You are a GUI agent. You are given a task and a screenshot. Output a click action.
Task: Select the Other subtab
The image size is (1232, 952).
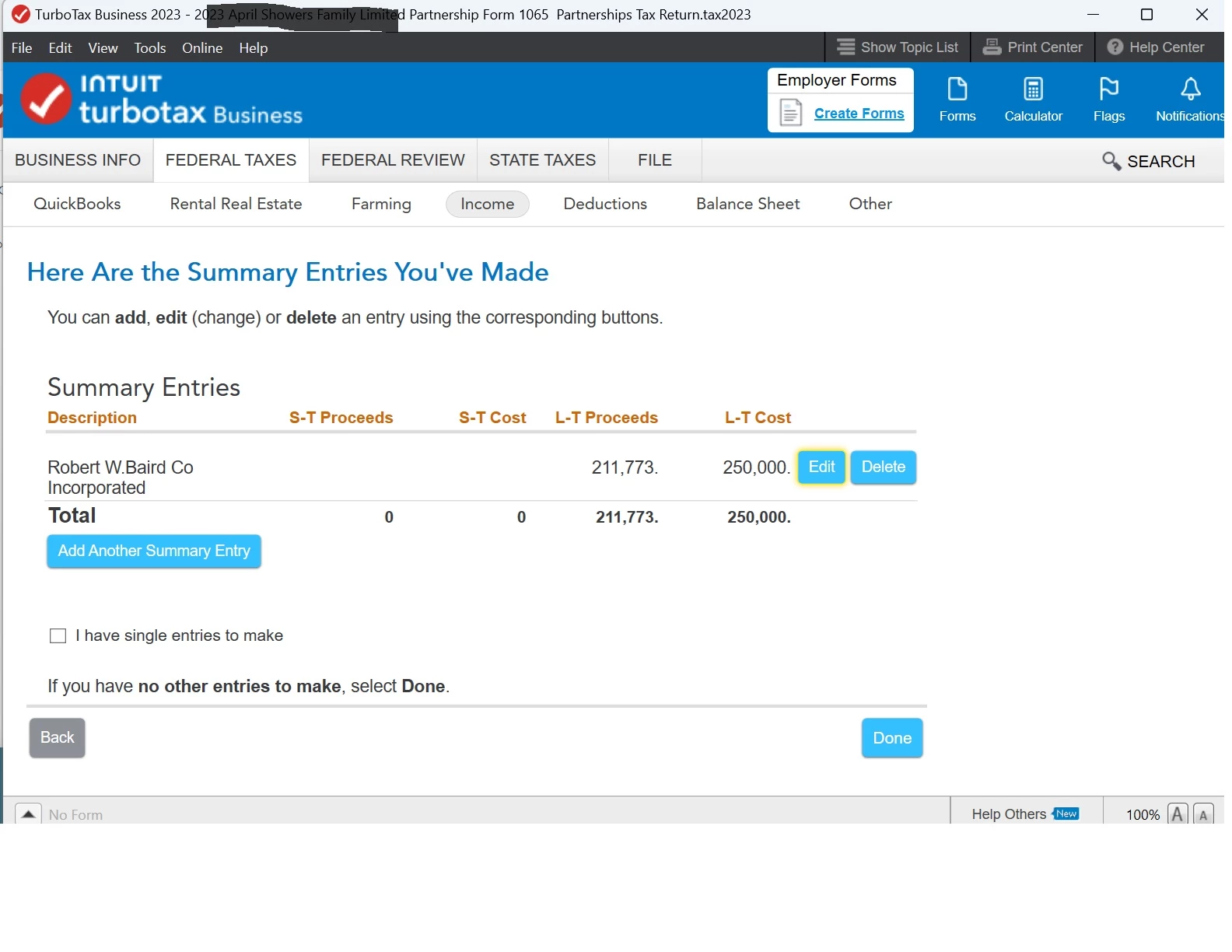[x=870, y=204]
